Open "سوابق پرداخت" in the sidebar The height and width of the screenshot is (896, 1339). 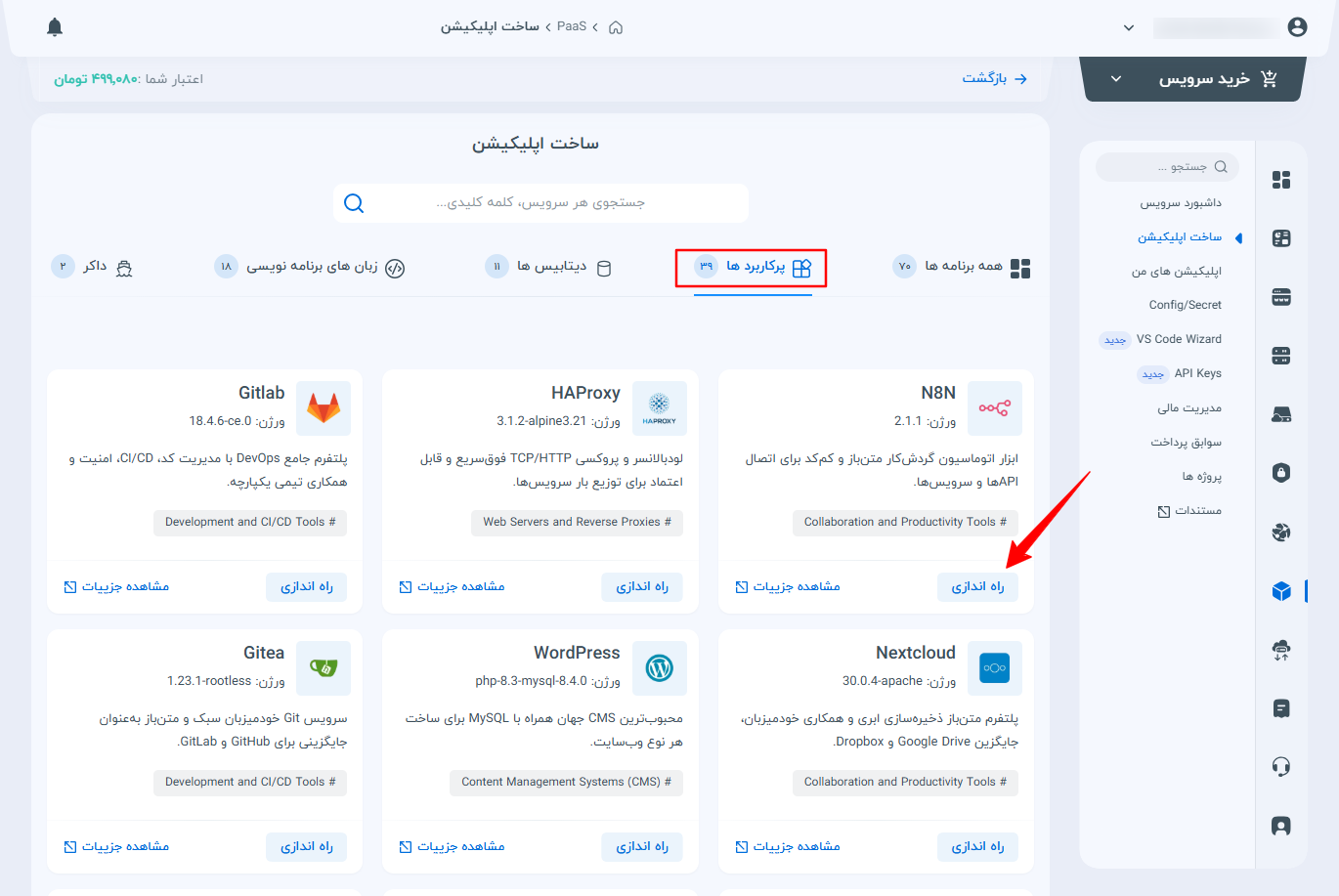pyautogui.click(x=1187, y=443)
